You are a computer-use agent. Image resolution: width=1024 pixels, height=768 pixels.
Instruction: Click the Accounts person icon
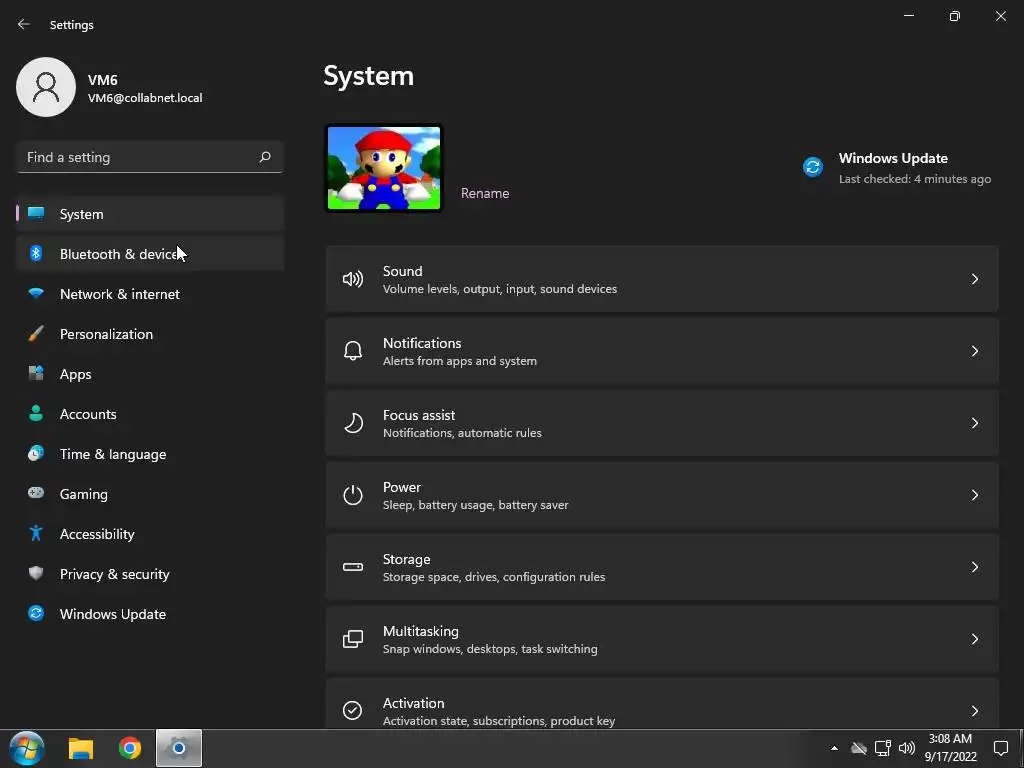[36, 413]
